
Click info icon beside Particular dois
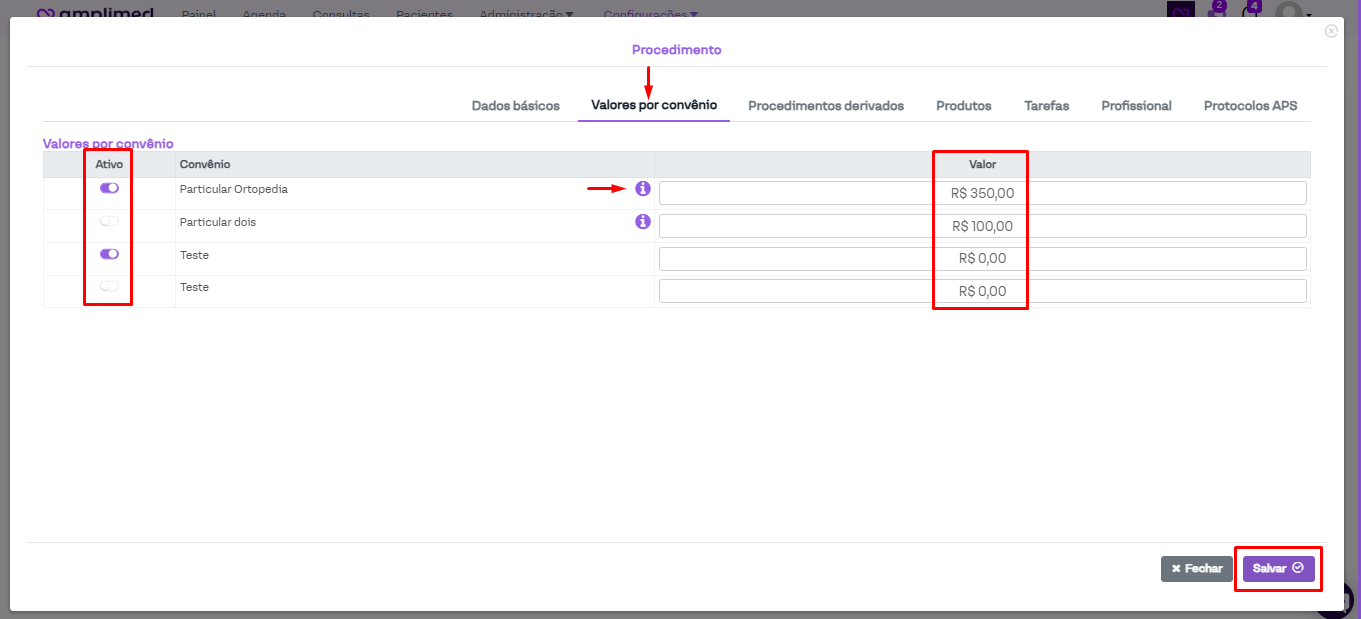(x=643, y=222)
